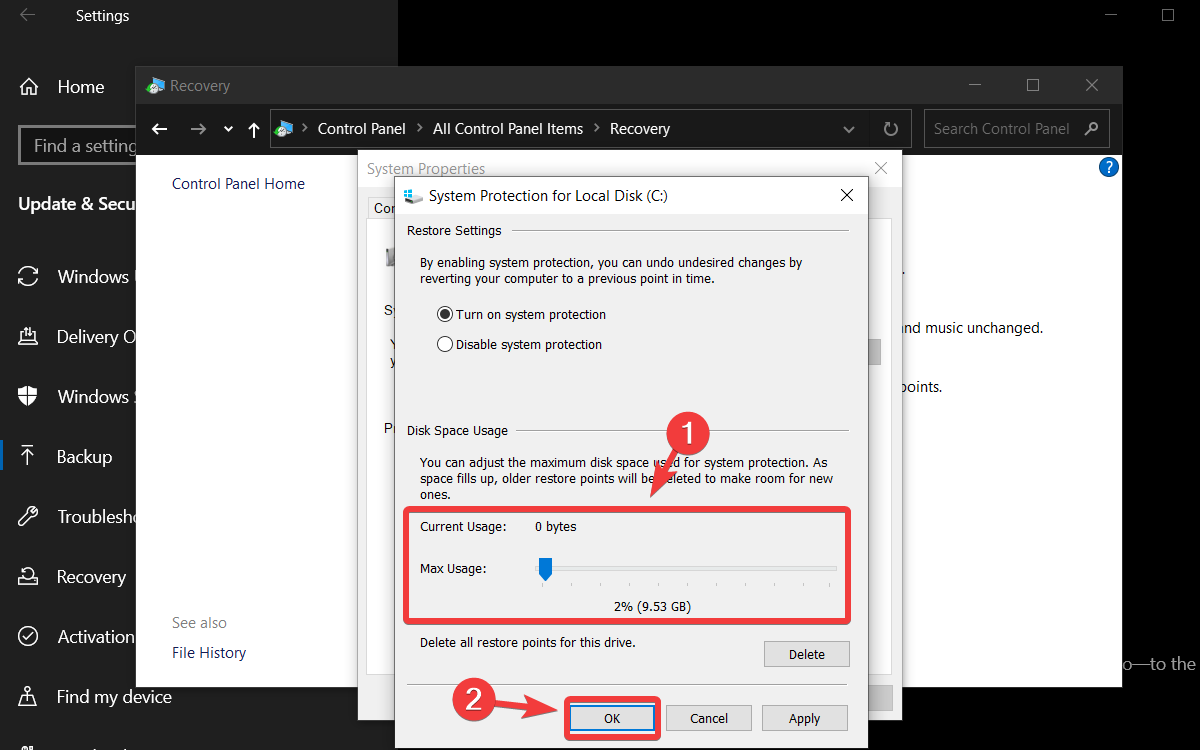Maximize the Settings window
1200x750 pixels.
[x=1168, y=15]
